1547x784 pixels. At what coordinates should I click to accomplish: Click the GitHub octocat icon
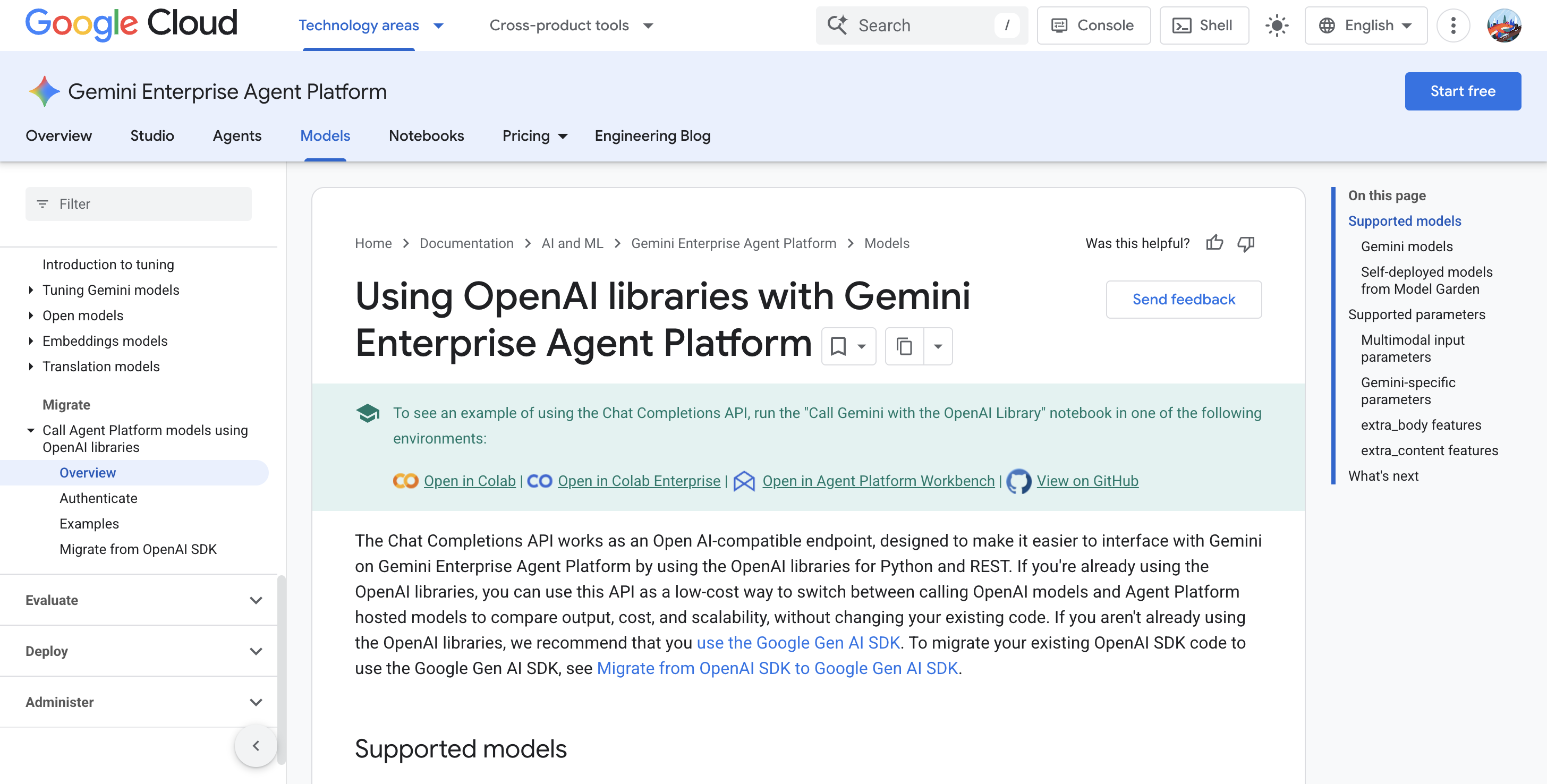tap(1018, 481)
